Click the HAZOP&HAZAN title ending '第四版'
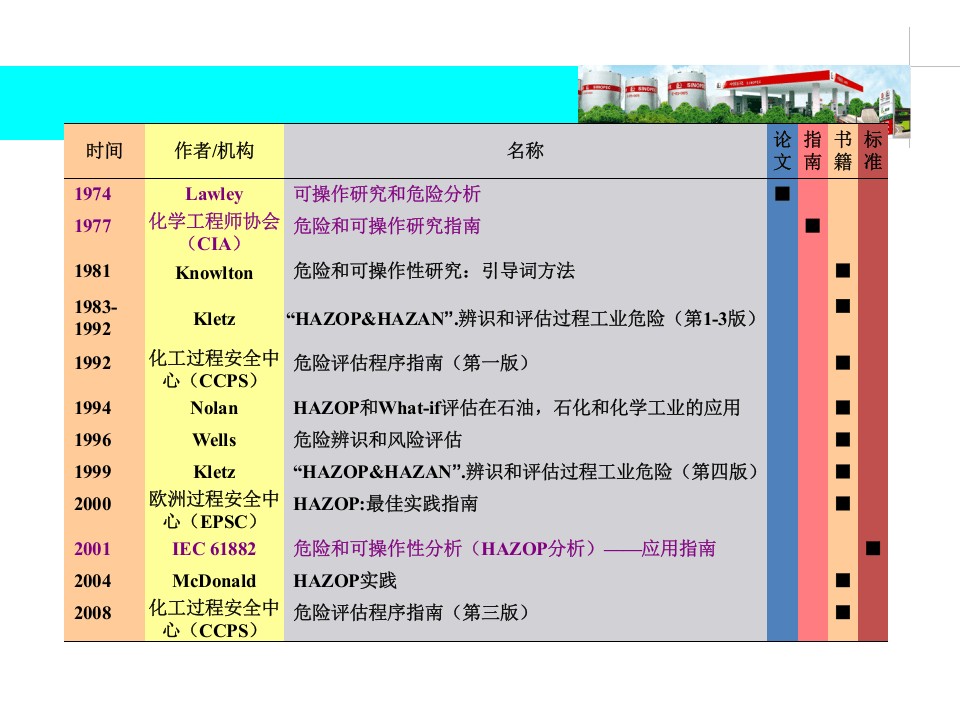Image resolution: width=960 pixels, height=720 pixels. point(527,471)
